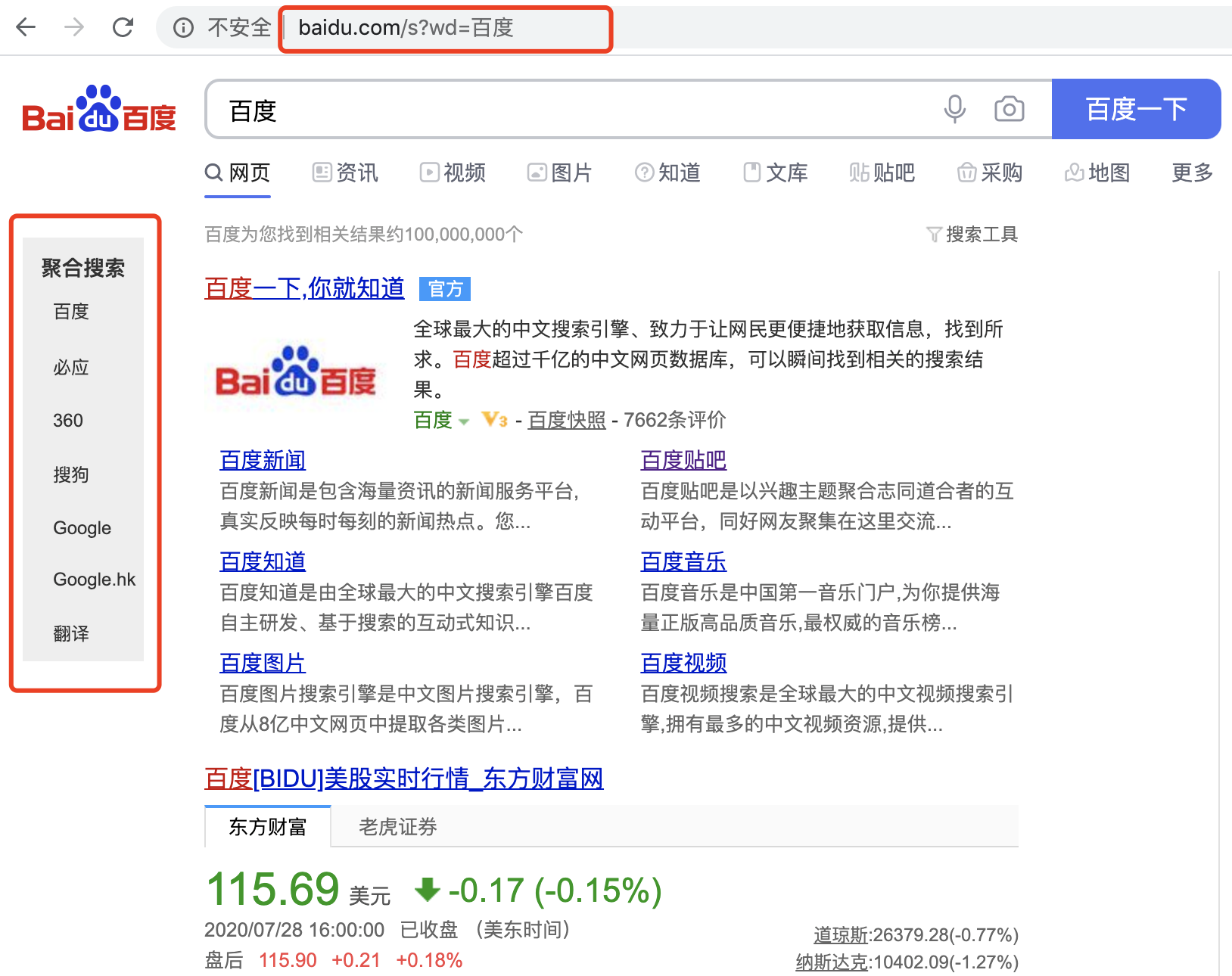Open the 图片 tab
This screenshot has height=976, width=1232.
(x=560, y=173)
